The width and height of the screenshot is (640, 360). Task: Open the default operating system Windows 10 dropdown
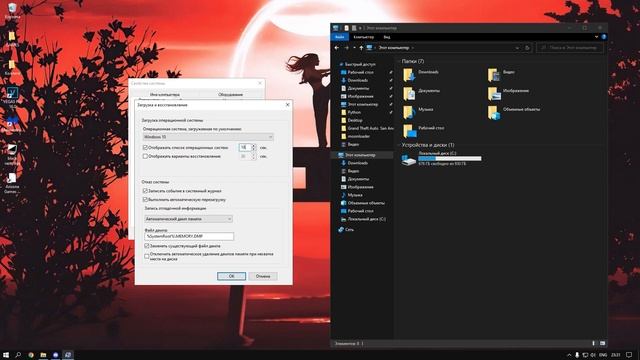208,137
